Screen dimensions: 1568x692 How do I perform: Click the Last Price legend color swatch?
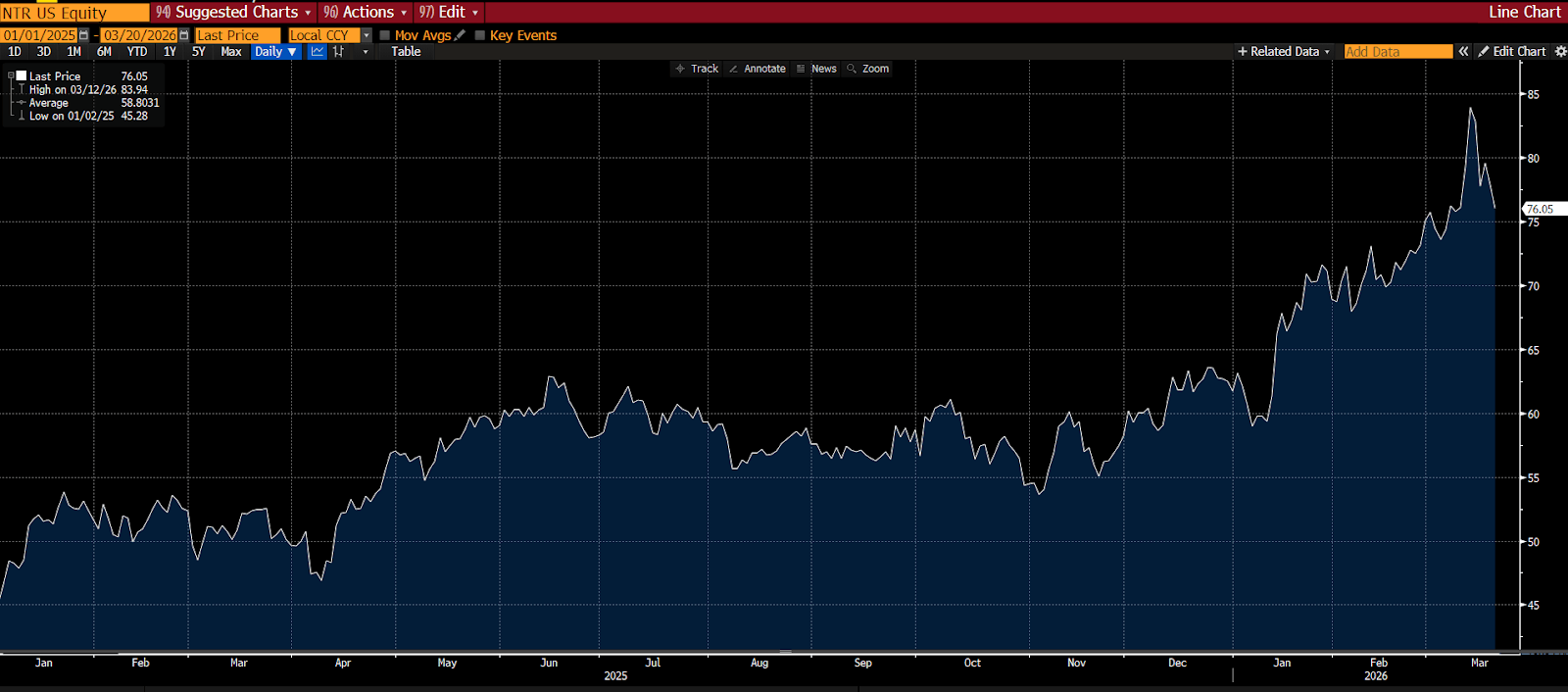click(x=22, y=75)
